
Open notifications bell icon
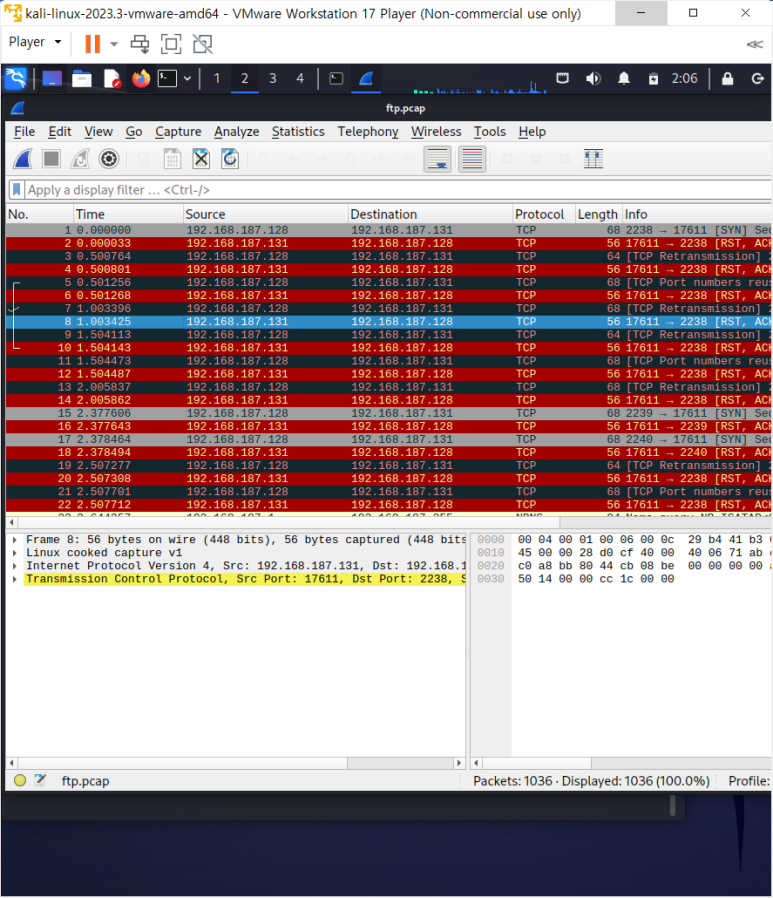click(x=624, y=78)
